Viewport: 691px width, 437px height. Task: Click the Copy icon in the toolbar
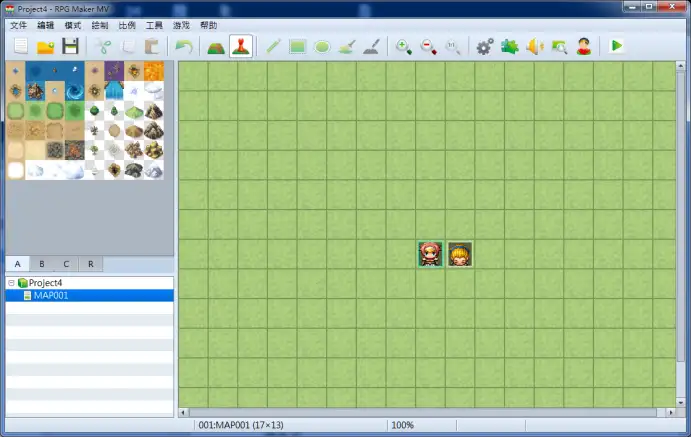coord(128,46)
